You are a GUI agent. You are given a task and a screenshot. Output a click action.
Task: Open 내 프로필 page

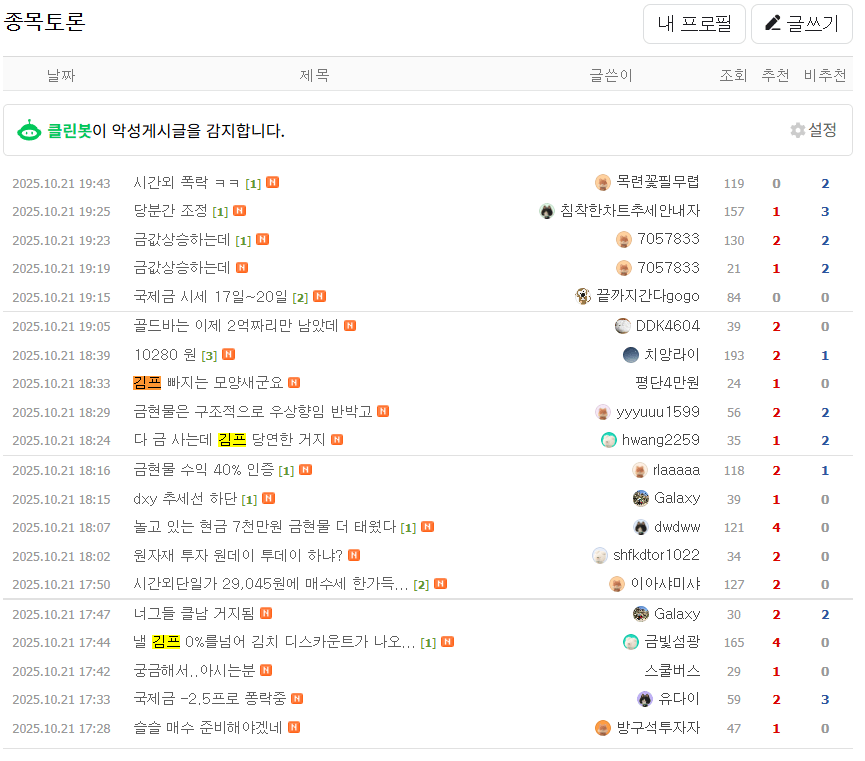(x=694, y=24)
